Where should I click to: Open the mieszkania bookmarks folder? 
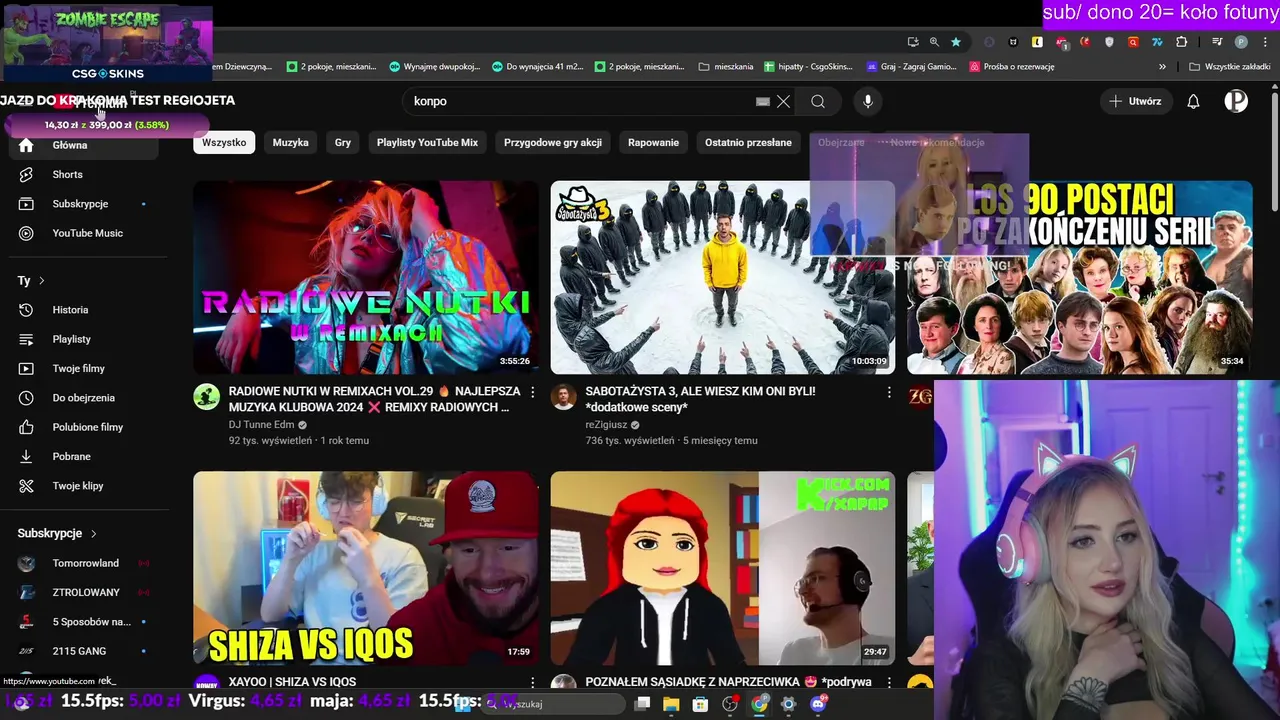coord(726,67)
